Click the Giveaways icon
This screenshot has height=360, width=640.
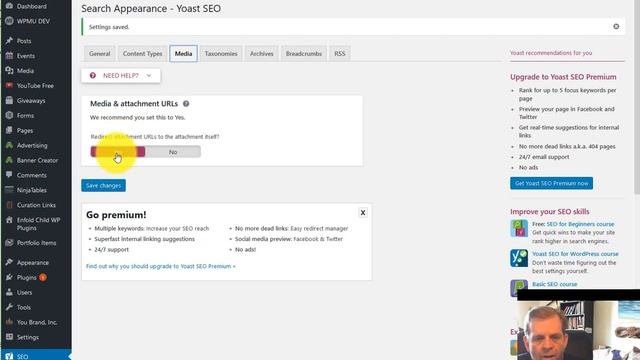[9, 100]
